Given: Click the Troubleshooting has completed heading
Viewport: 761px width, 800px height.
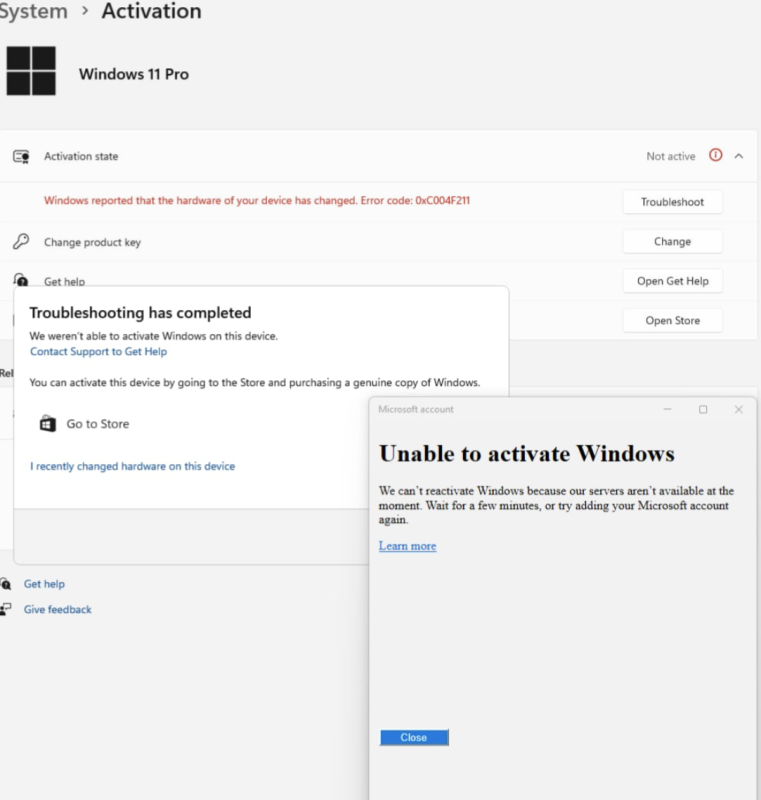Looking at the screenshot, I should point(140,313).
